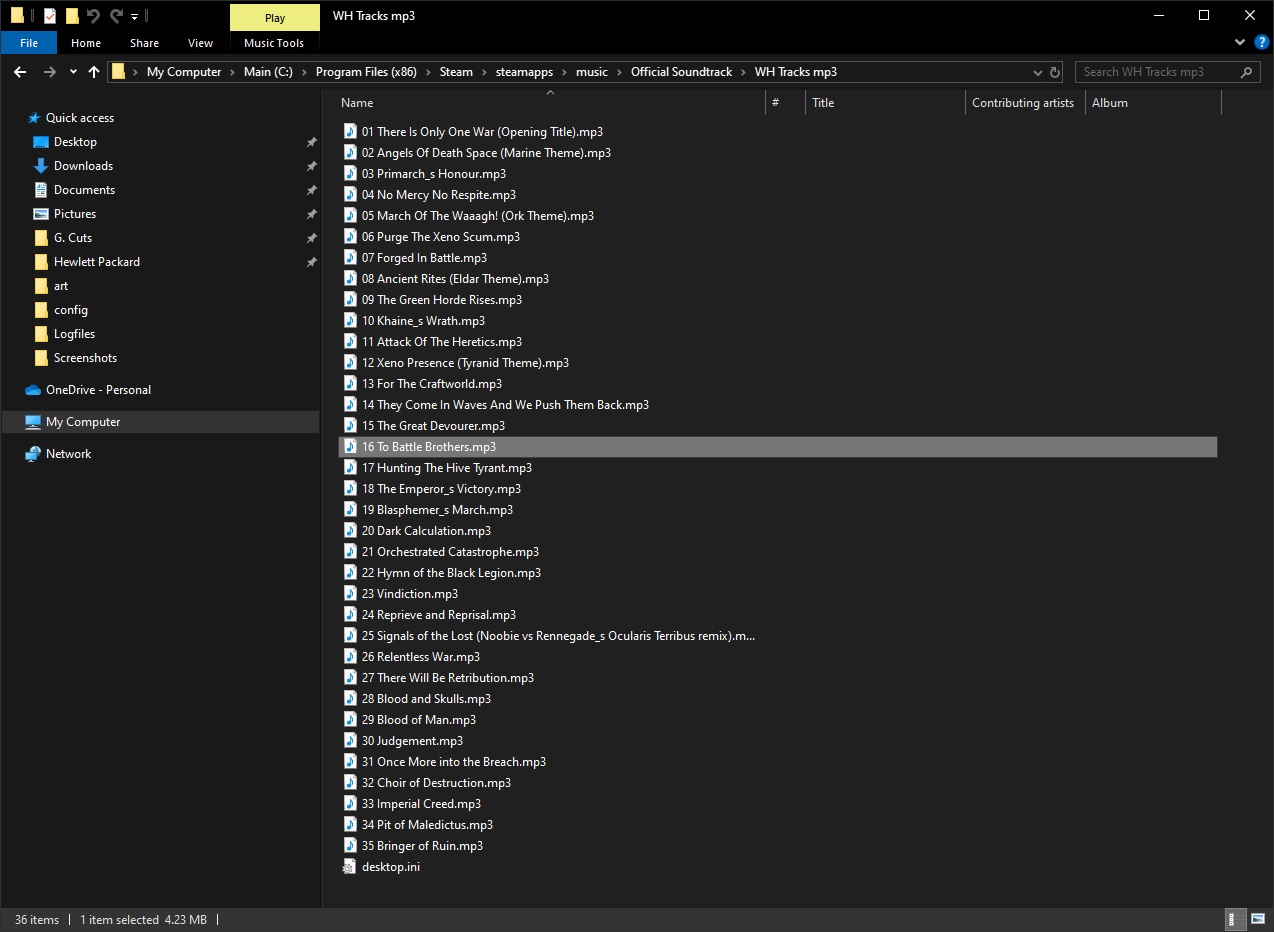Screen dimensions: 1274x932
Task: Click mp3 icon of '05 March Of The Waaagh!'
Action: (350, 216)
